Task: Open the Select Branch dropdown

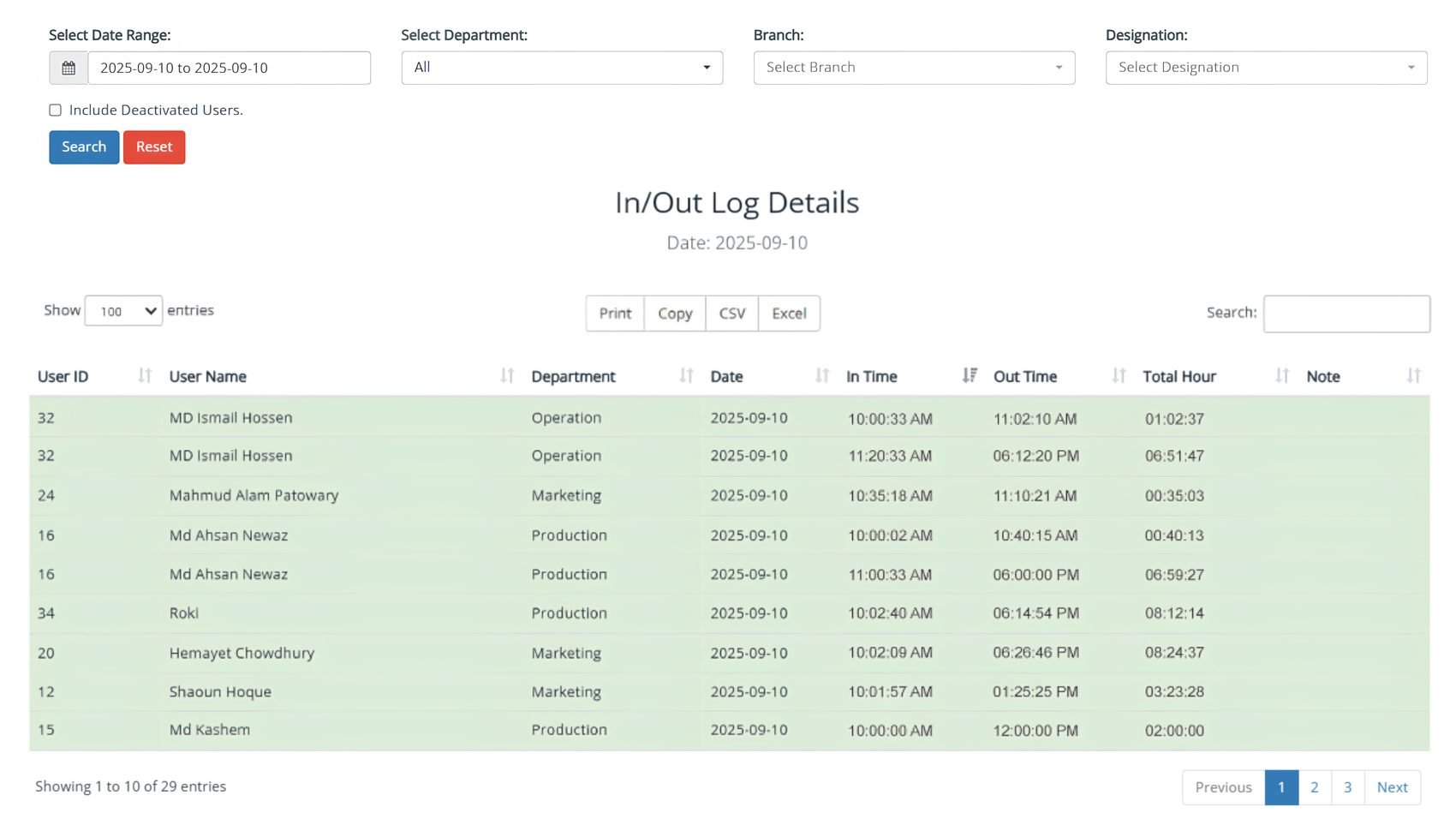Action: pos(914,68)
